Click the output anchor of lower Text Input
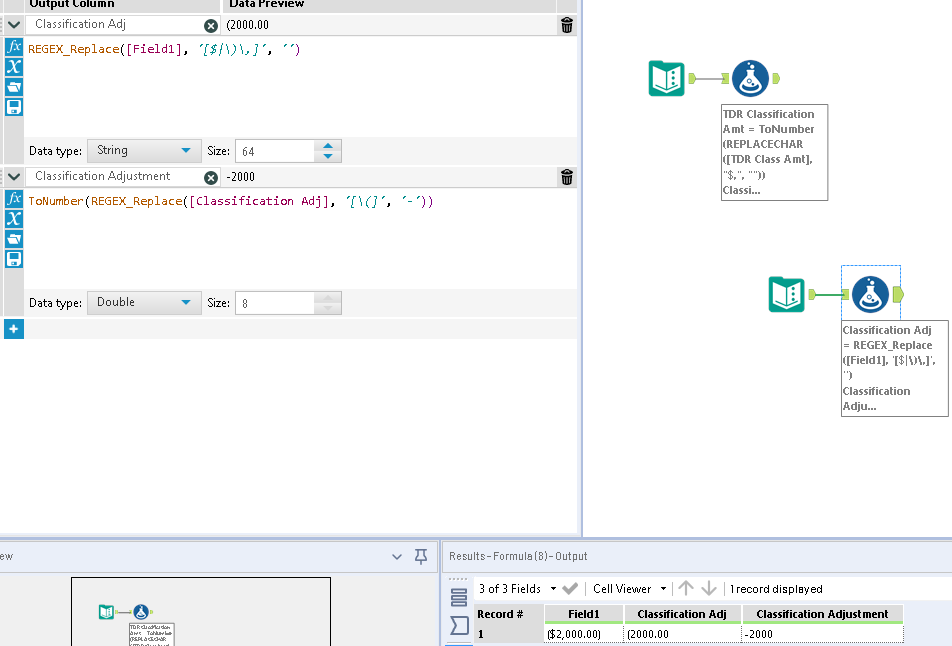This screenshot has width=952, height=646. 812,294
